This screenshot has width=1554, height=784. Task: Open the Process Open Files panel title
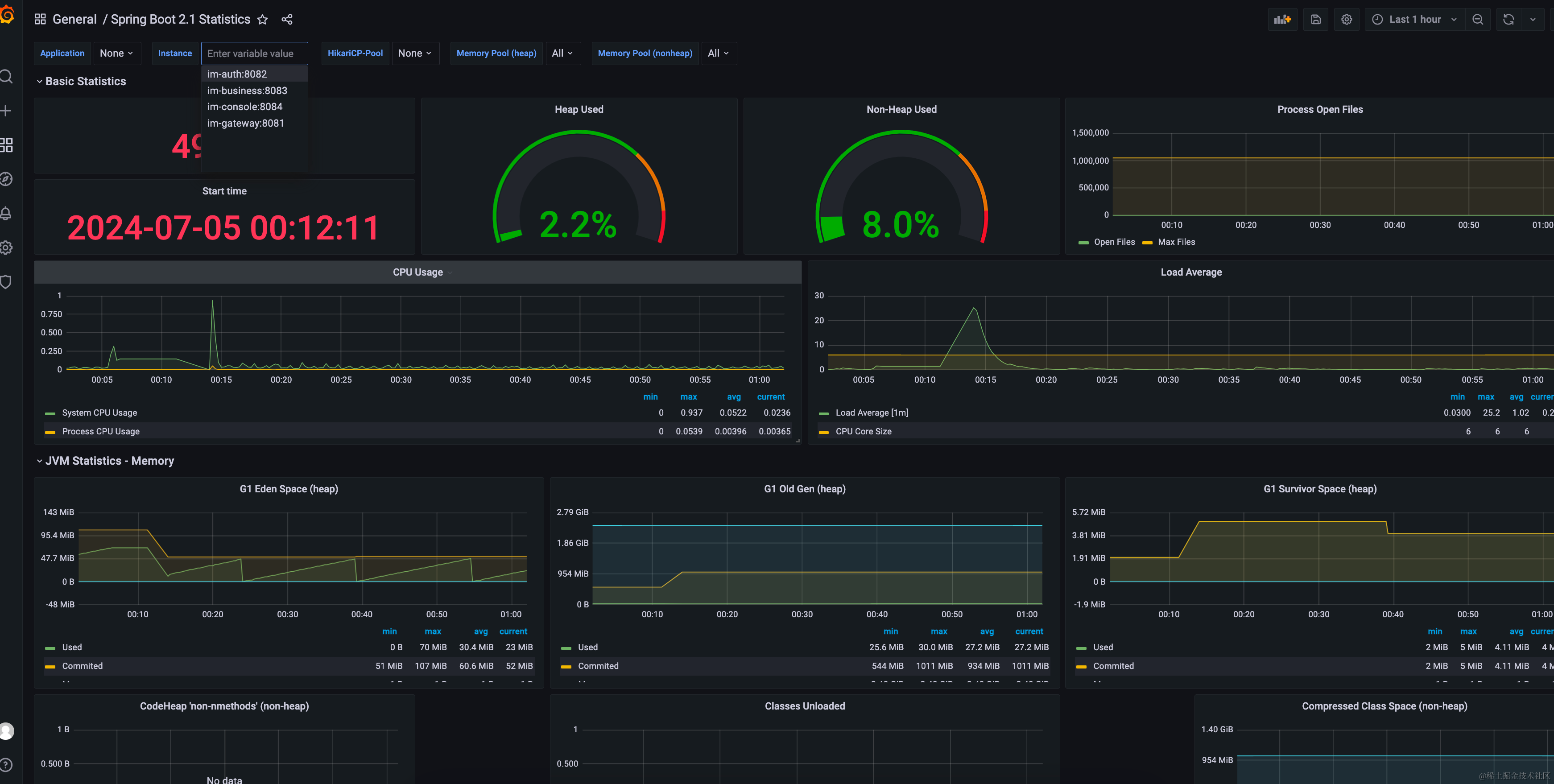[1320, 109]
